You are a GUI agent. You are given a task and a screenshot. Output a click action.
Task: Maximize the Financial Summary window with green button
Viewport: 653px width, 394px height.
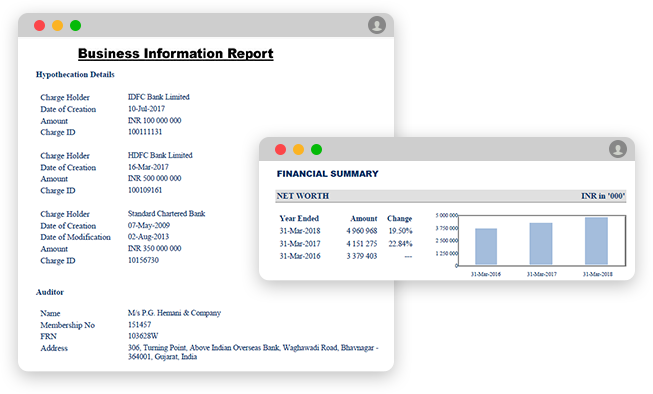tap(316, 149)
